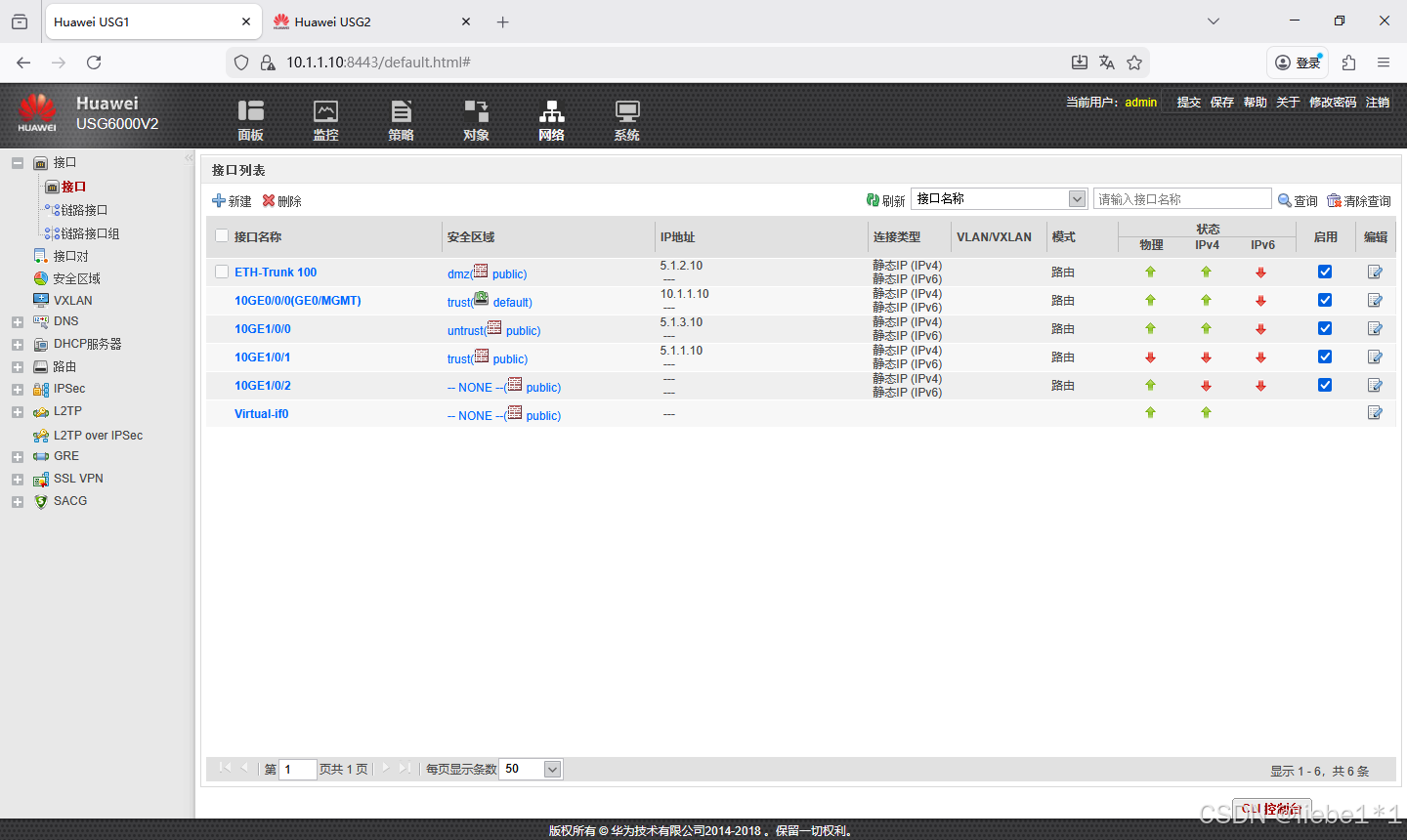Click the 注销 logout link

[1378, 102]
